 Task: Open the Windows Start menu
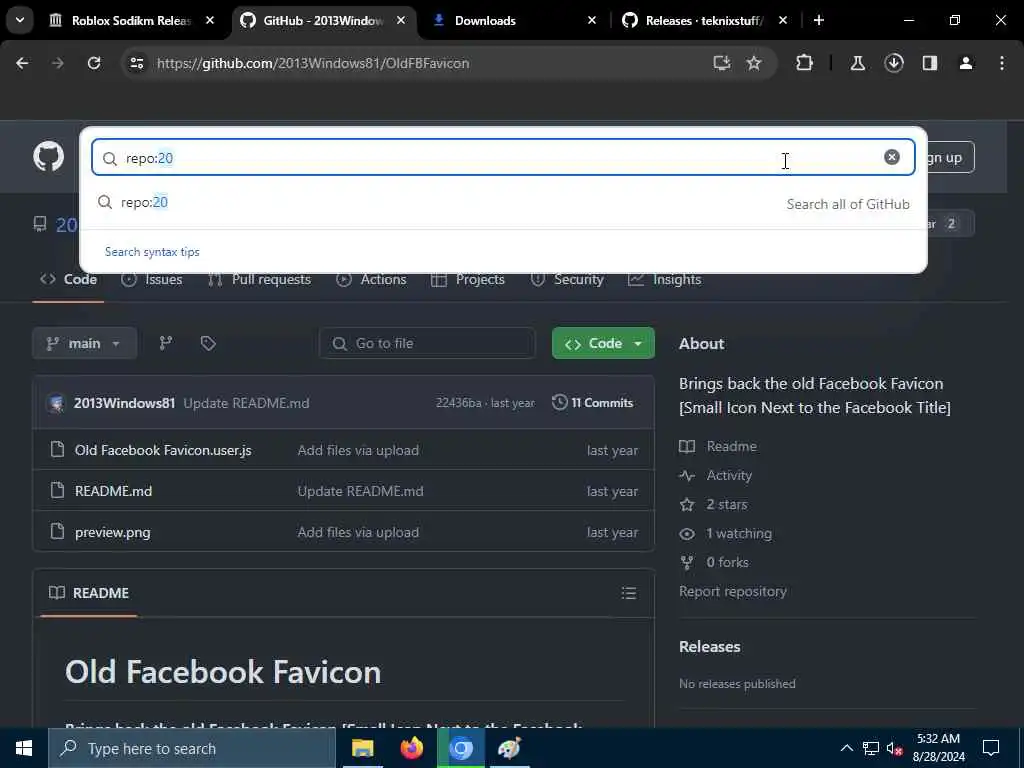click(24, 748)
